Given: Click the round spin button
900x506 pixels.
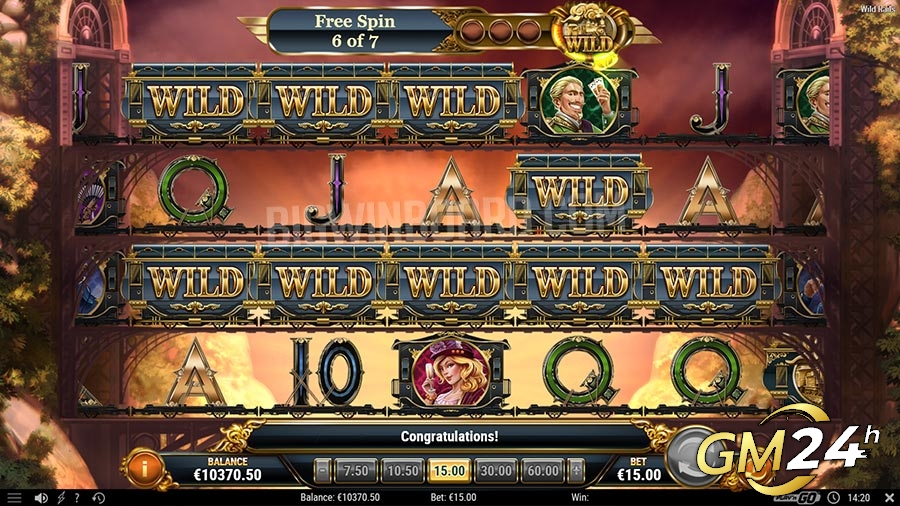Looking at the screenshot, I should tap(695, 457).
